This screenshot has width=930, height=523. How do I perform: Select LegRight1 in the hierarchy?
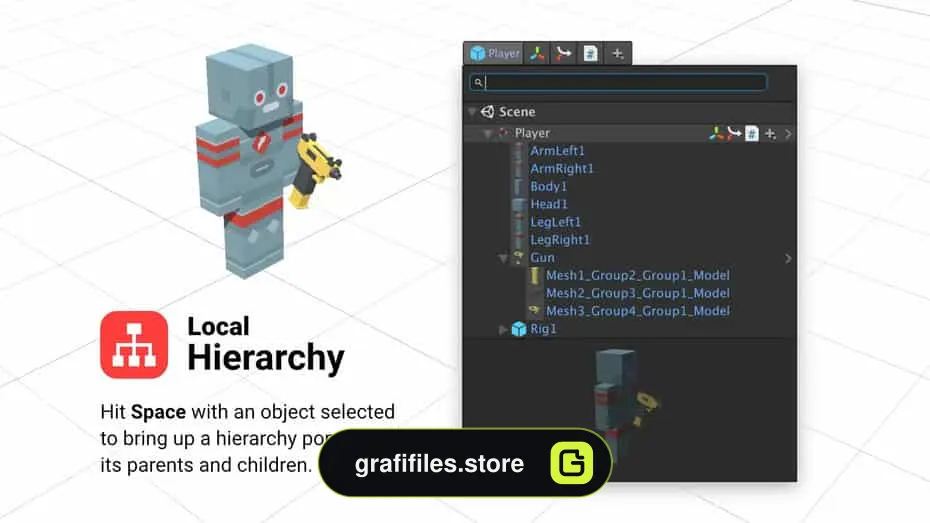(560, 240)
